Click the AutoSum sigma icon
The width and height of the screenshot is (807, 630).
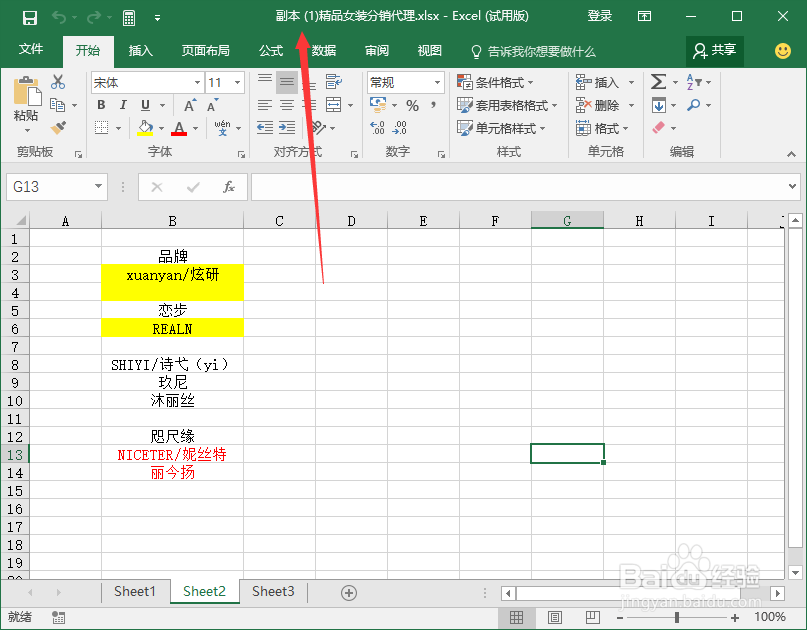[x=658, y=82]
